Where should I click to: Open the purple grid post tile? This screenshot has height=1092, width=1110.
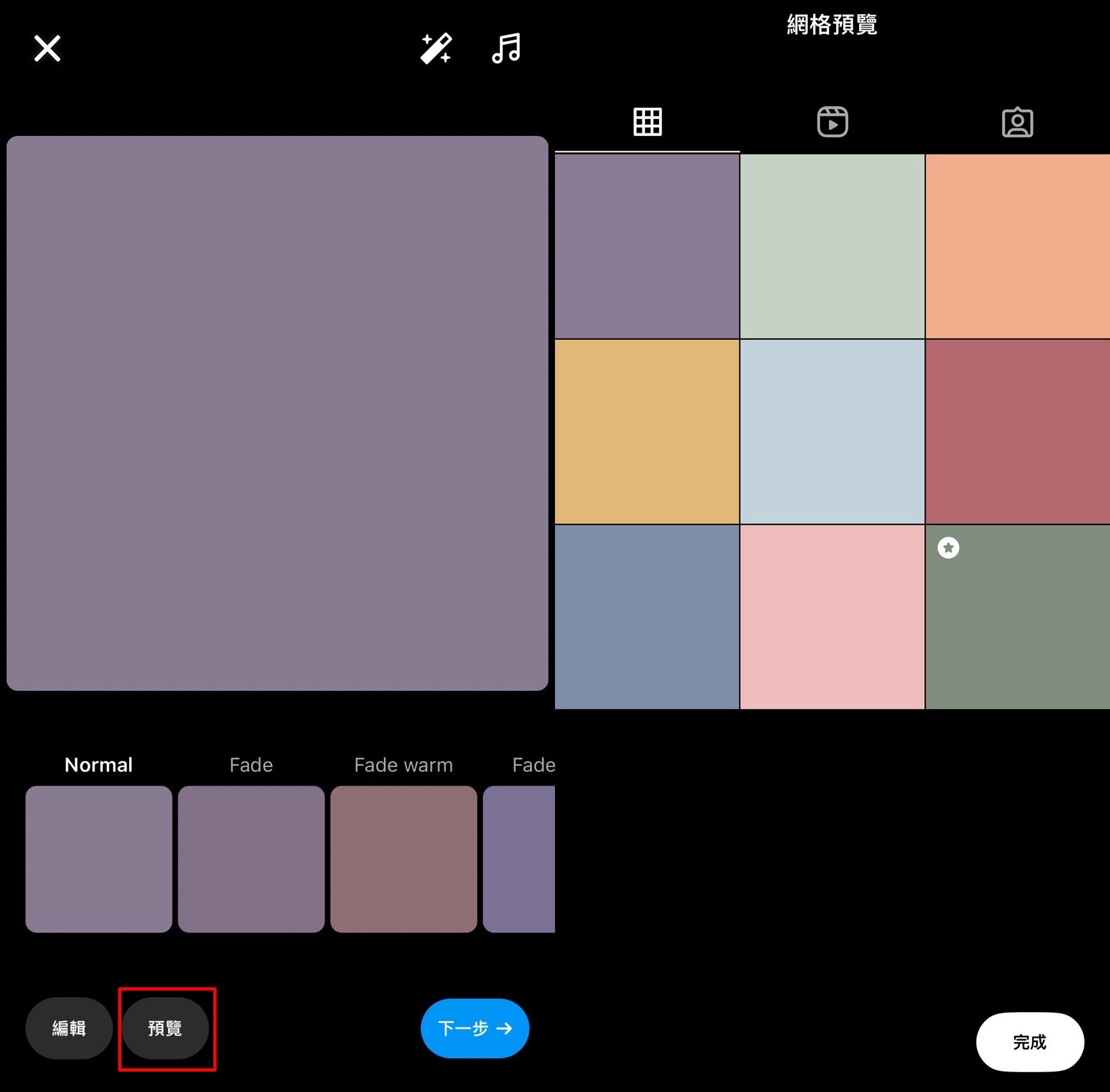tap(647, 246)
